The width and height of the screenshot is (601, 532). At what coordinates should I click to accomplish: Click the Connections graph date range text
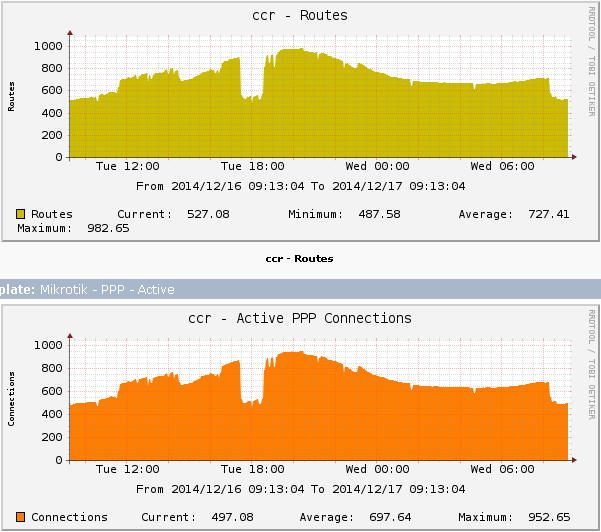[300, 489]
